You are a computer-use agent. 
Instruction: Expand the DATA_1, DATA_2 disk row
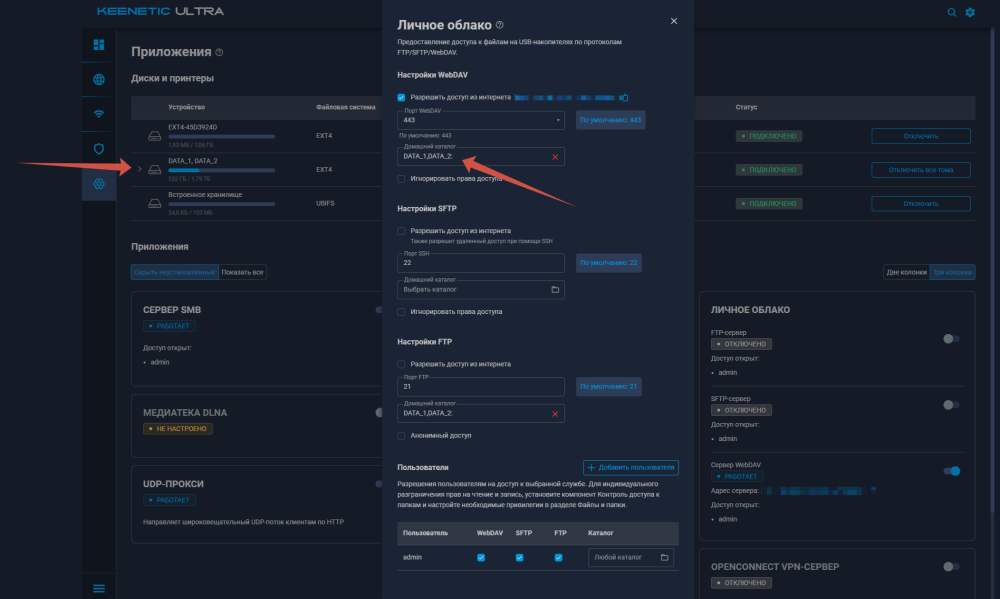click(139, 170)
